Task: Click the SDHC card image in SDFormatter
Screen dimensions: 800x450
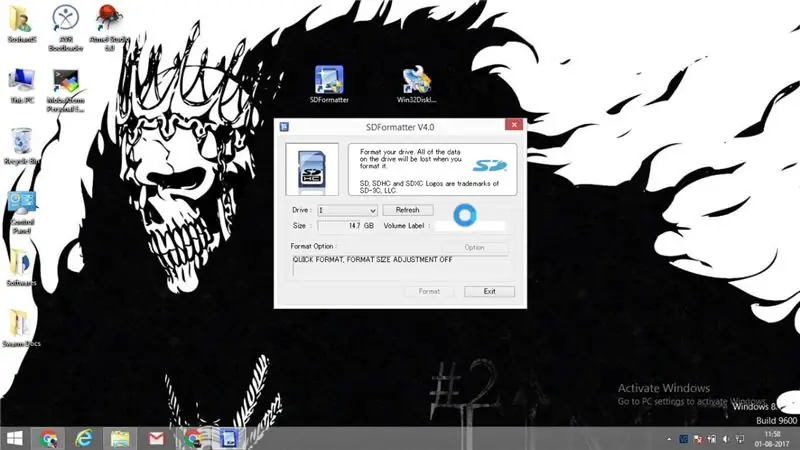Action: [x=312, y=169]
